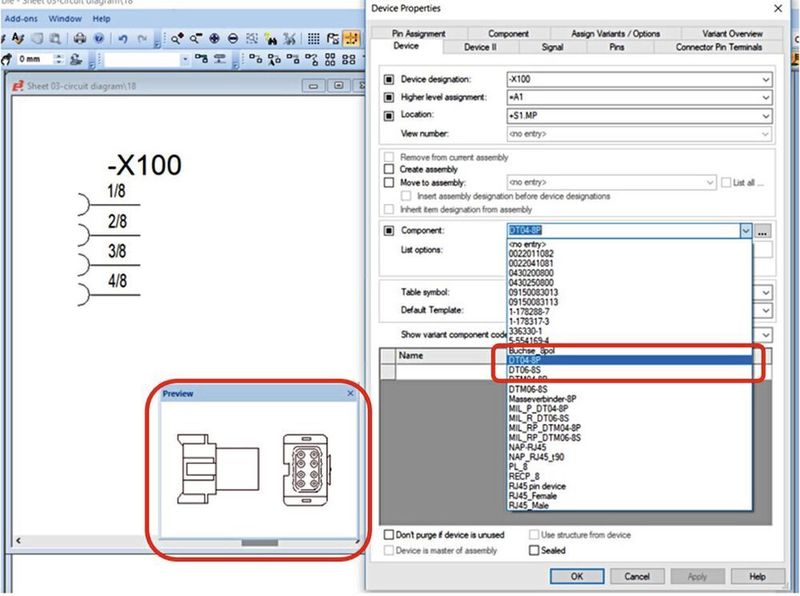This screenshot has height=596, width=800.
Task: Enable the Move to assembly checkbox
Action: (389, 182)
